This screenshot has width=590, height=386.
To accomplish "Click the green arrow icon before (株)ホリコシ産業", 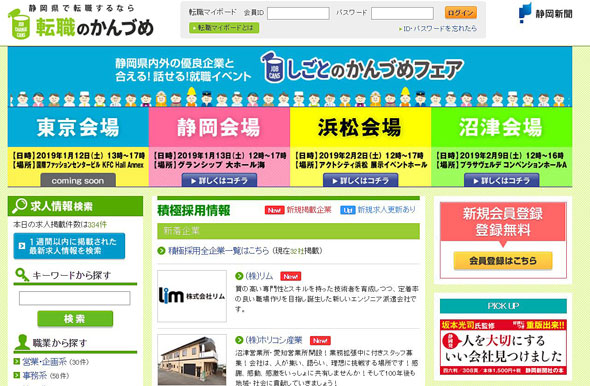I will [239, 340].
